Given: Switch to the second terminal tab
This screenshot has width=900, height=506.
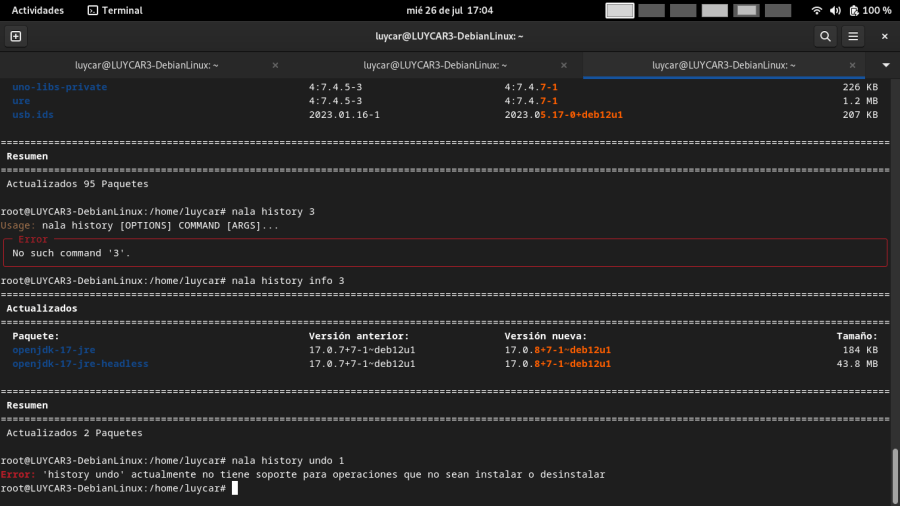Looking at the screenshot, I should click(x=434, y=65).
